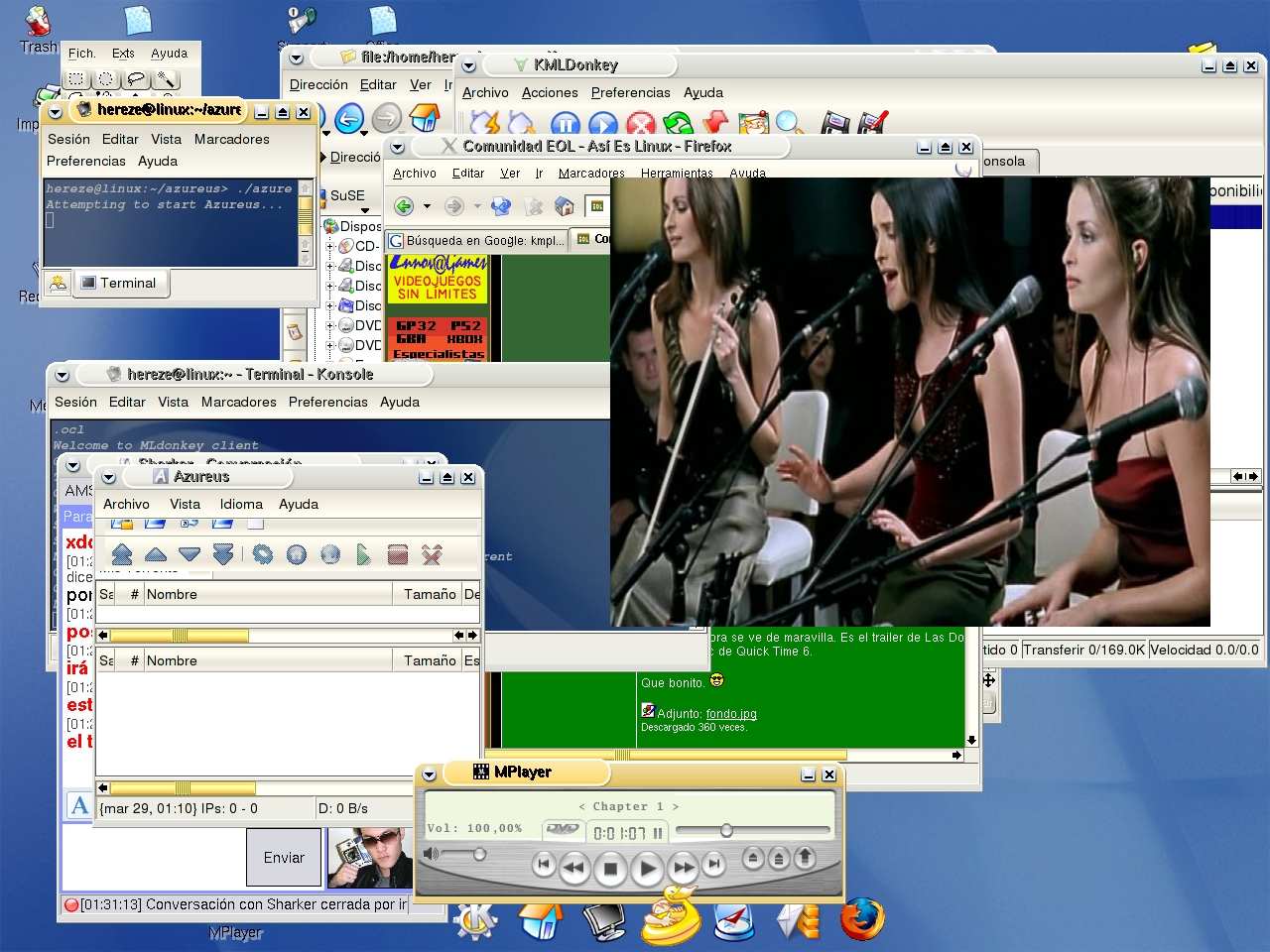Click the remove X icon in Azureus toolbar
The image size is (1270, 952).
(x=432, y=554)
